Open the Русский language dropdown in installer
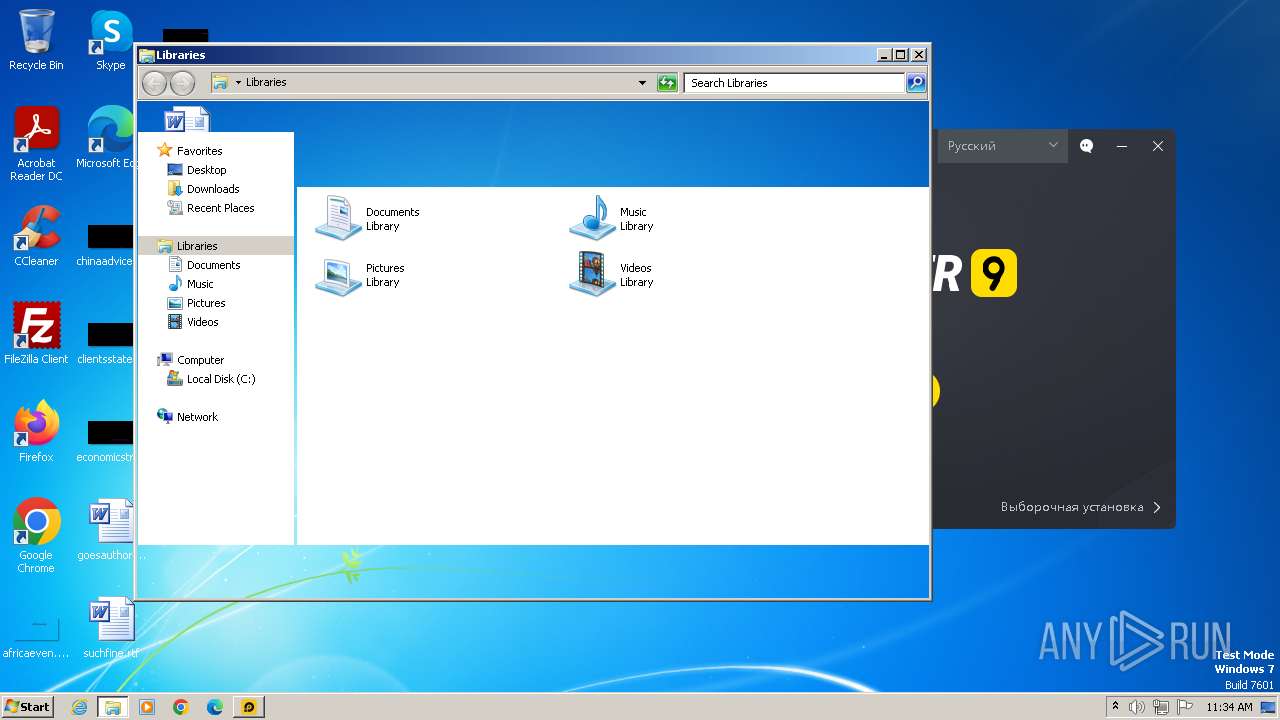Viewport: 1280px width, 720px height. tap(1002, 146)
